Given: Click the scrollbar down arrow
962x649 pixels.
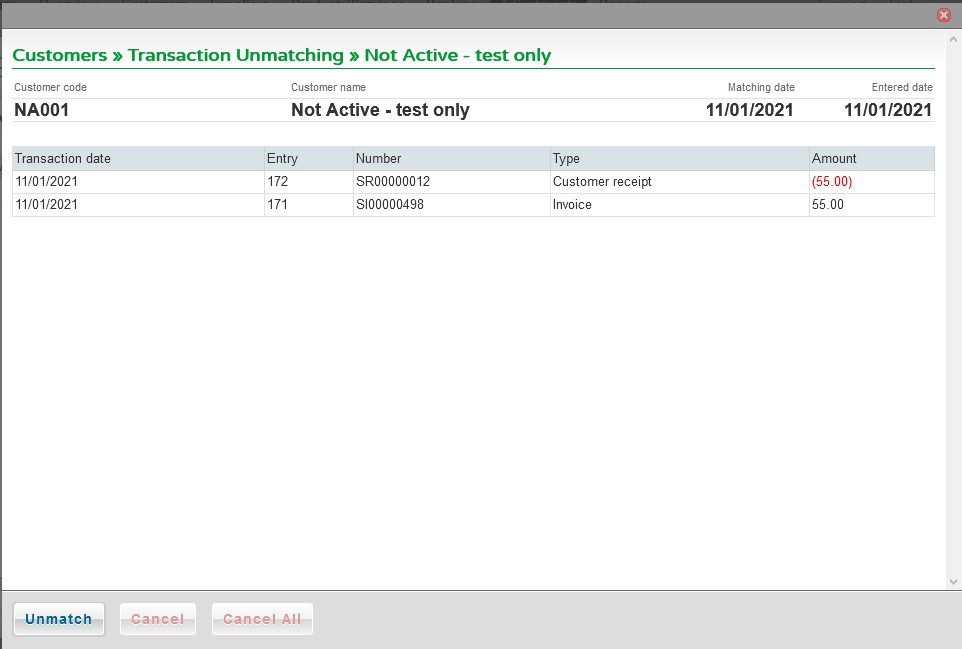Looking at the screenshot, I should tap(953, 582).
